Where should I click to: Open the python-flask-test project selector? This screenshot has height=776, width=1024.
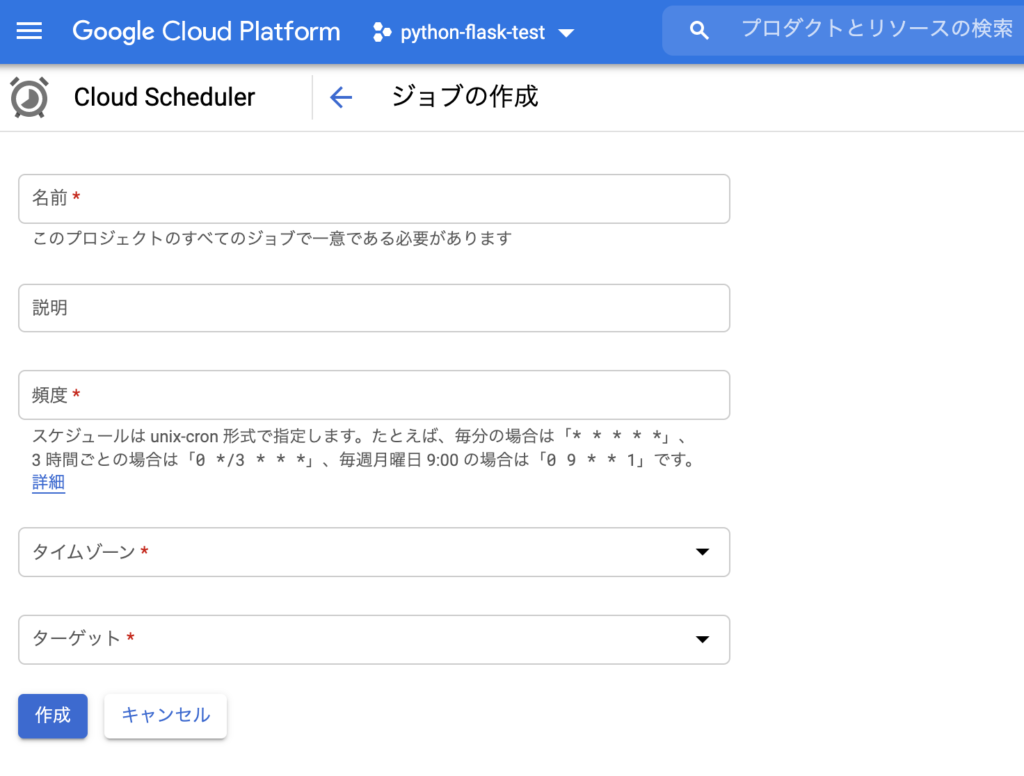473,32
